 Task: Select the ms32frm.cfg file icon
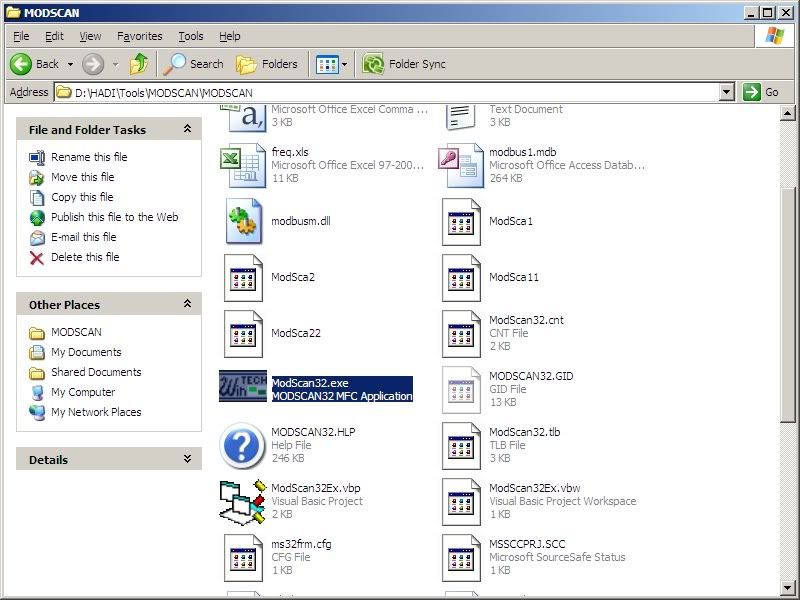243,558
